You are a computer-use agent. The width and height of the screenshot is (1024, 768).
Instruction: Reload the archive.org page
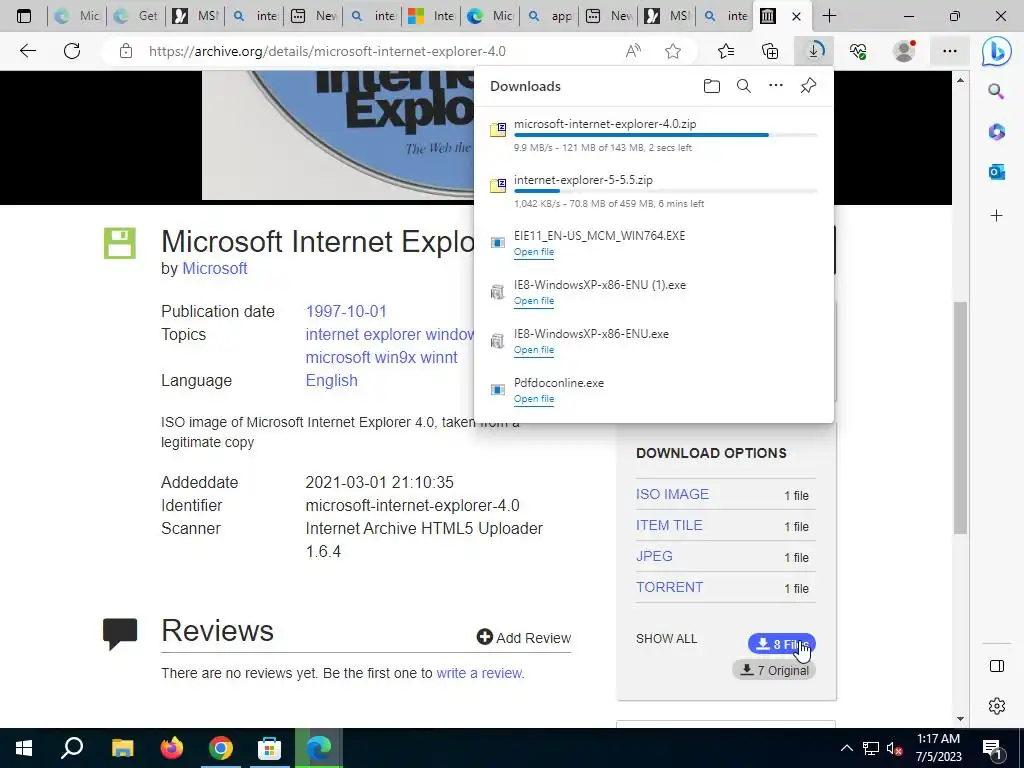72,51
